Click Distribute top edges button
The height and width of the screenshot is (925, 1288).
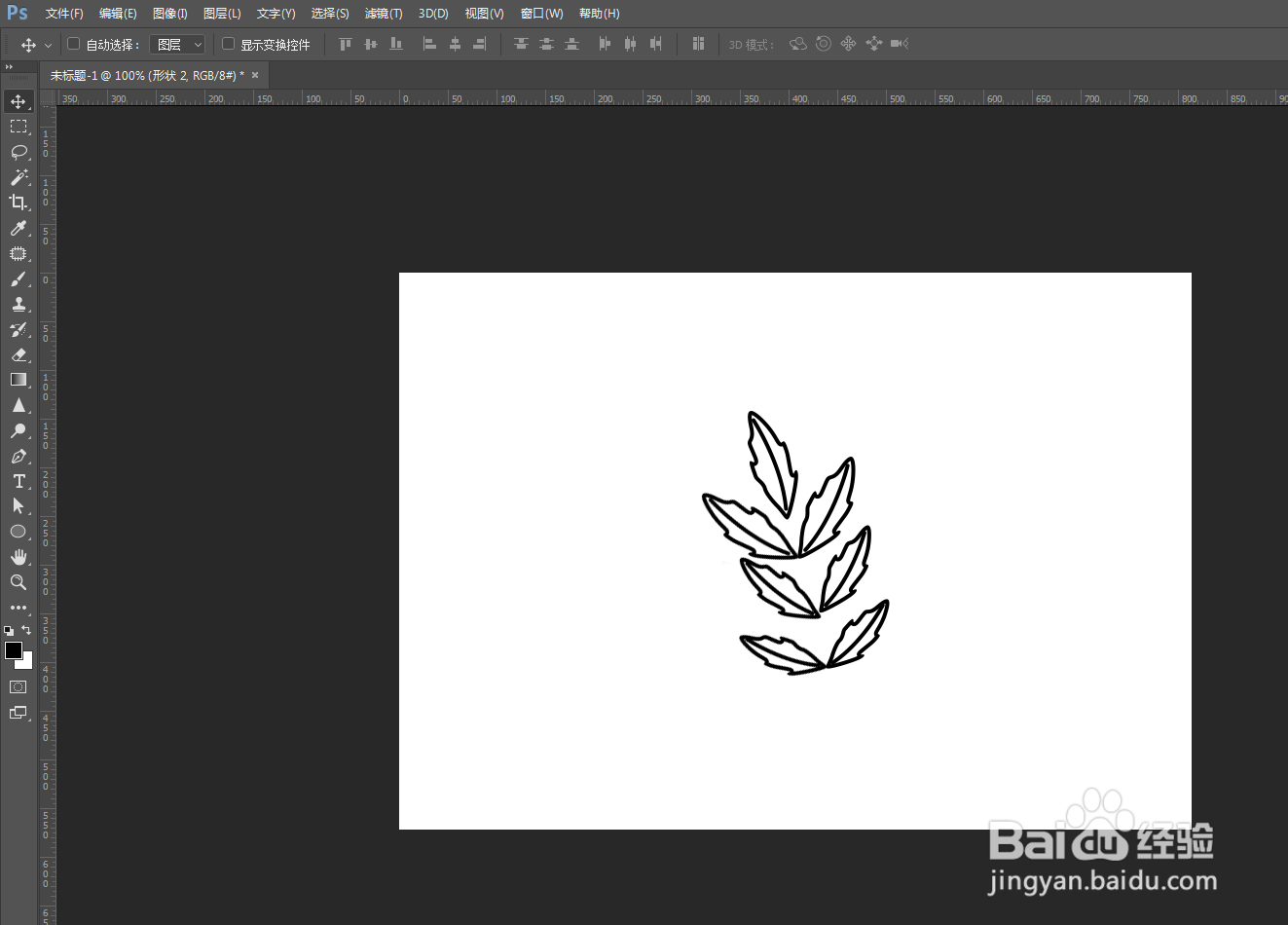coord(521,44)
